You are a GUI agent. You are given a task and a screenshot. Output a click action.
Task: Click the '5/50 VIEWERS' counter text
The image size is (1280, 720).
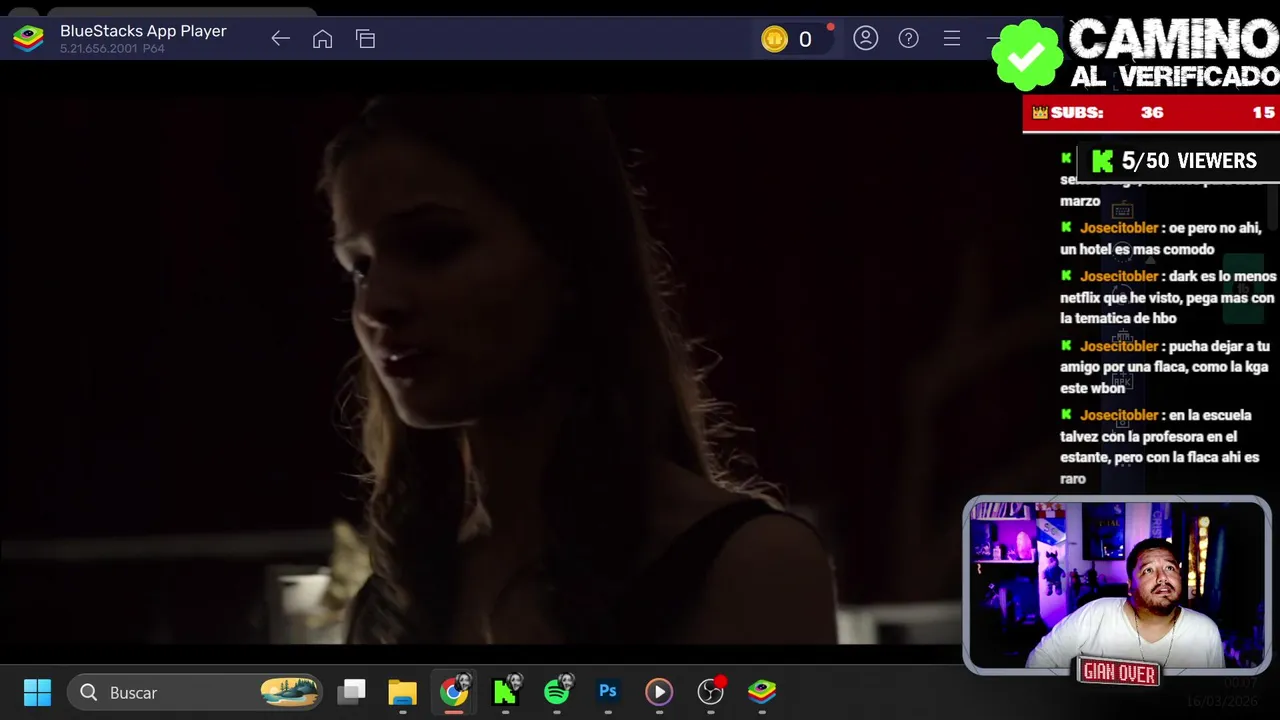[x=1189, y=161]
